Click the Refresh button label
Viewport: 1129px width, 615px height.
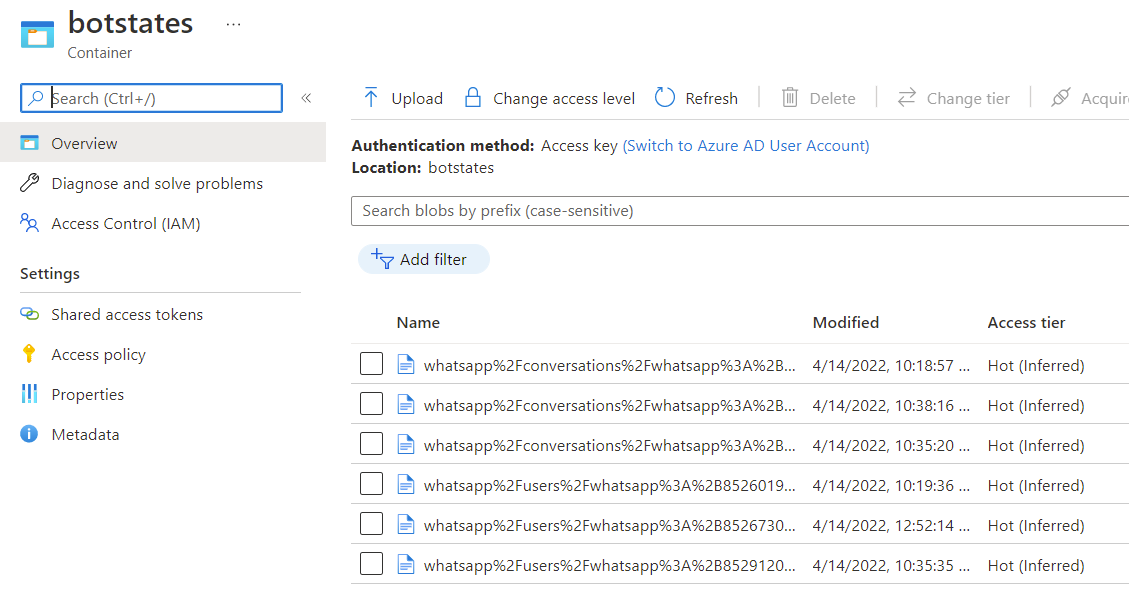[x=711, y=98]
